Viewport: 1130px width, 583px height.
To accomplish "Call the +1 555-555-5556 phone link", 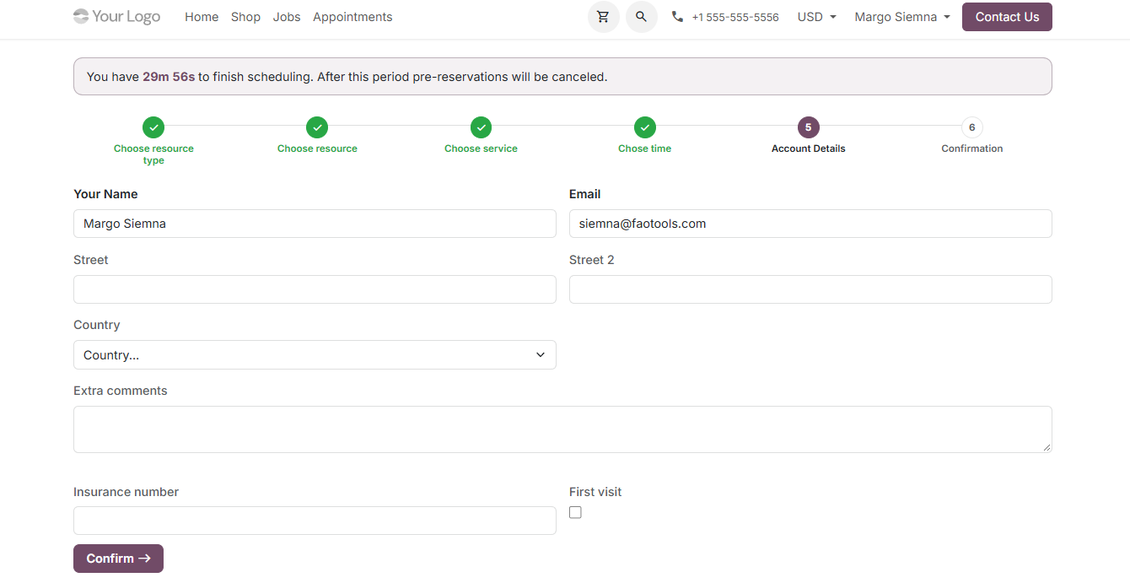I will pyautogui.click(x=735, y=17).
